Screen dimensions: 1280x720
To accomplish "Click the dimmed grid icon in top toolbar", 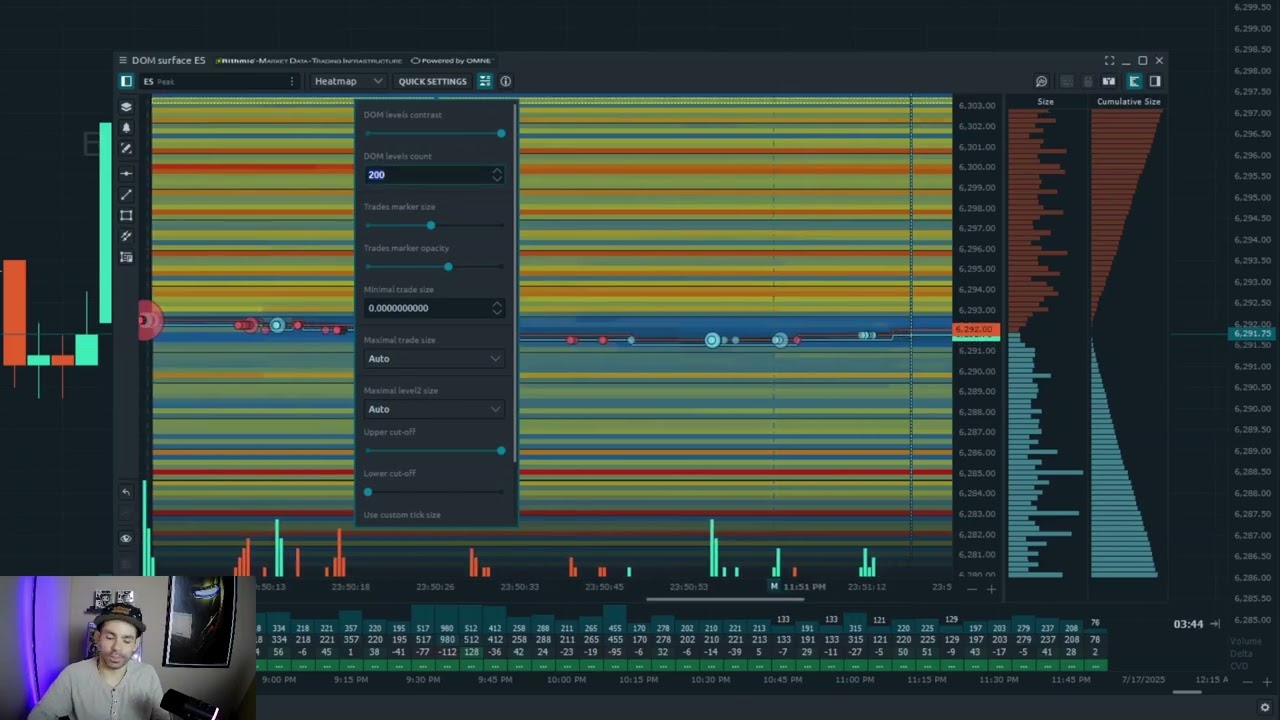I will 1066,81.
